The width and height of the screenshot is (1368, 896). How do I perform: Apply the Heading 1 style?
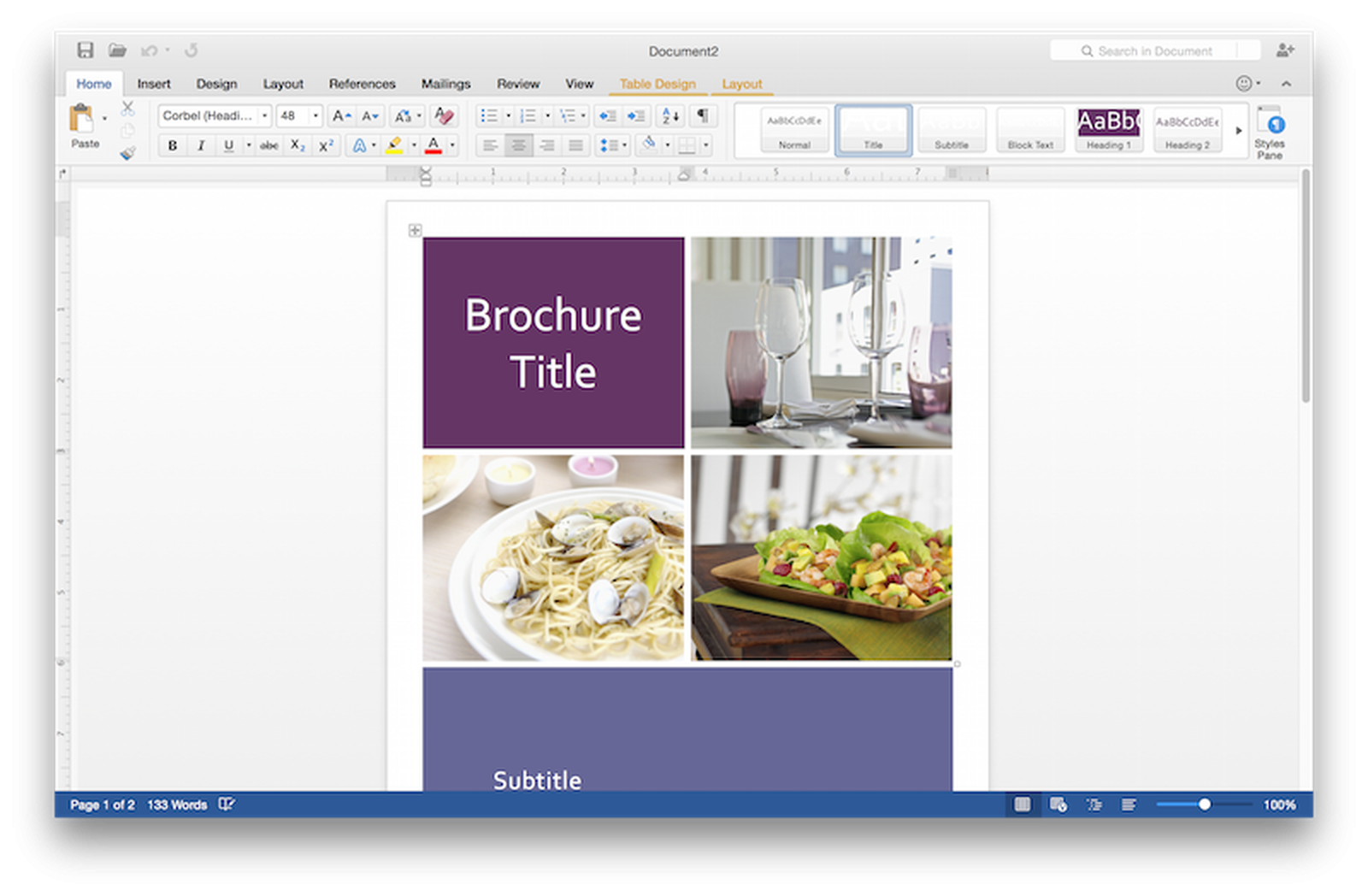click(1108, 130)
